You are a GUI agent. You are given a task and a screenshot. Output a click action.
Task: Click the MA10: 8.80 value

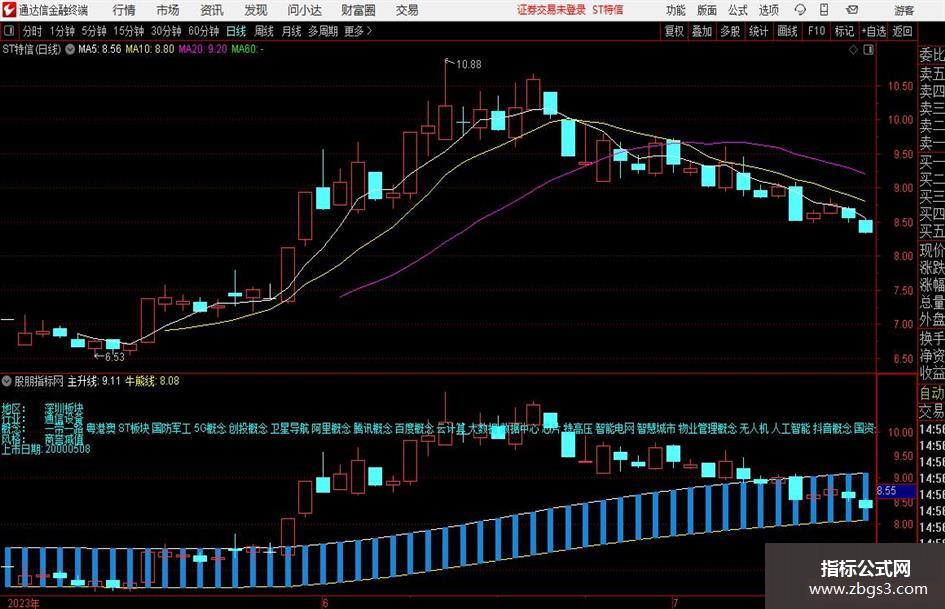(149, 49)
